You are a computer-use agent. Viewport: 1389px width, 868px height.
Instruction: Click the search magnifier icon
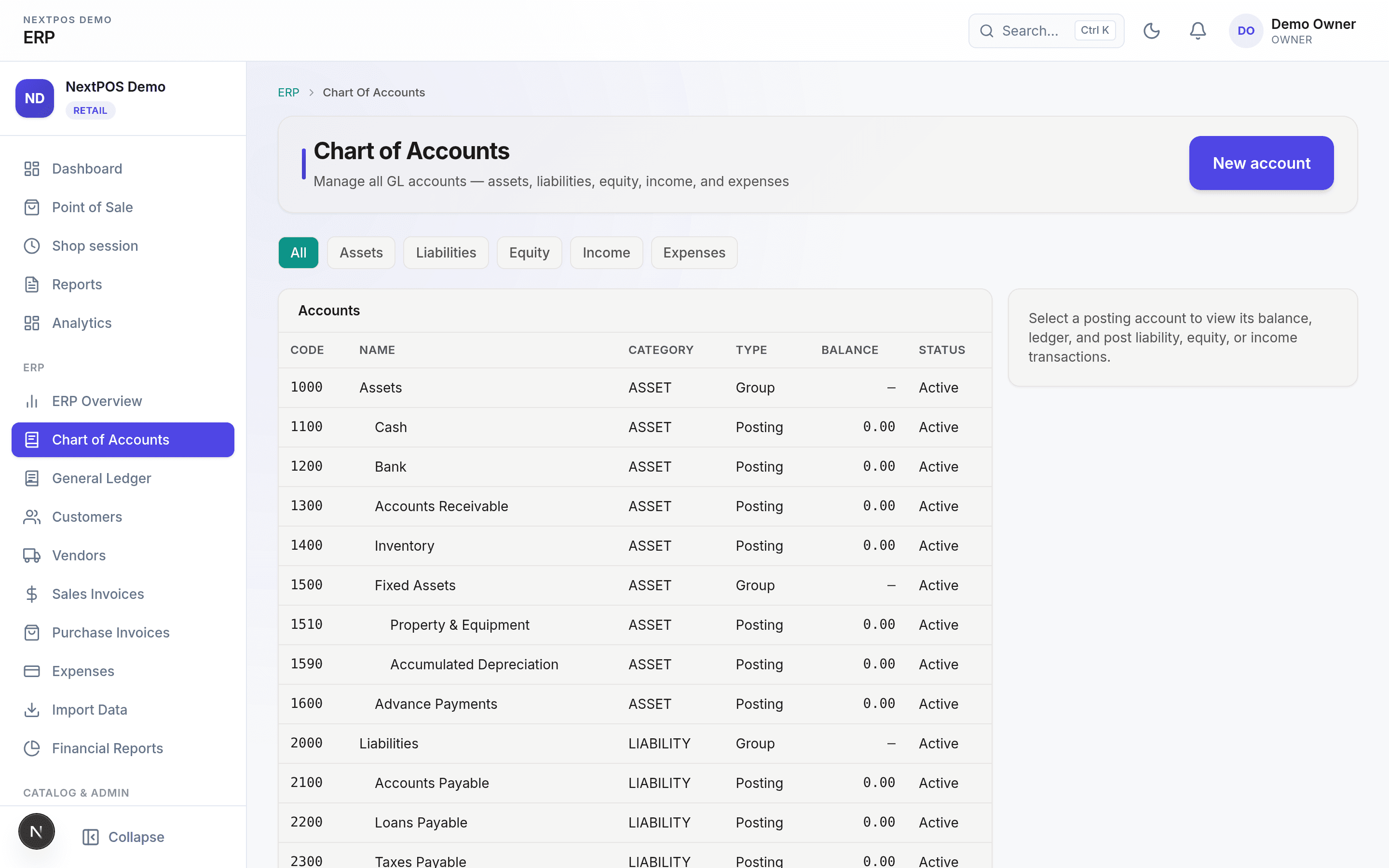click(987, 30)
